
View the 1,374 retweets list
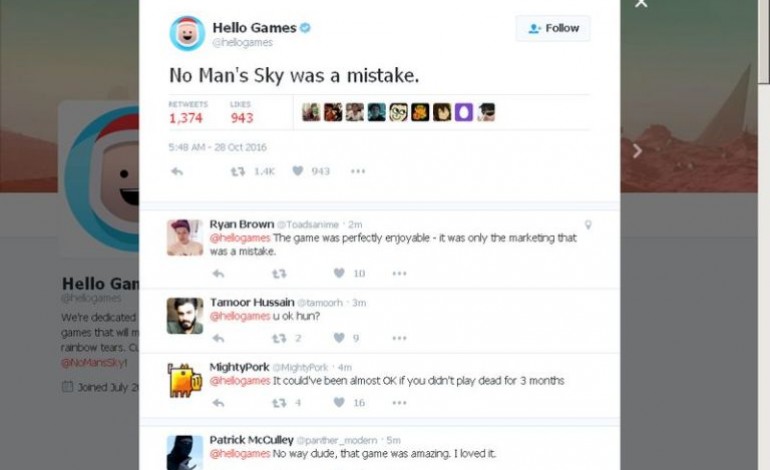188,113
